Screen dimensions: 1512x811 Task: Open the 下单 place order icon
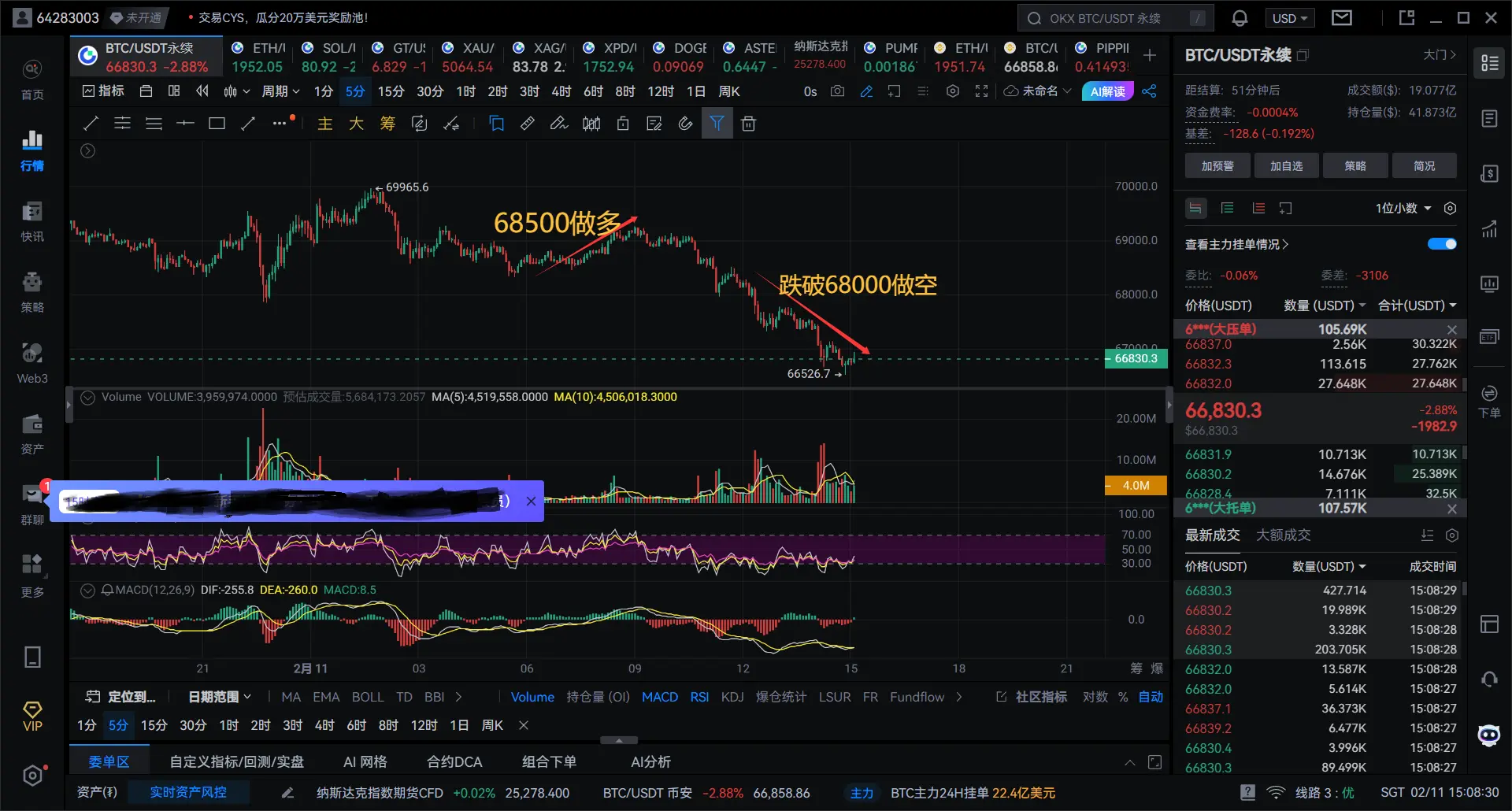pyautogui.click(x=1489, y=402)
